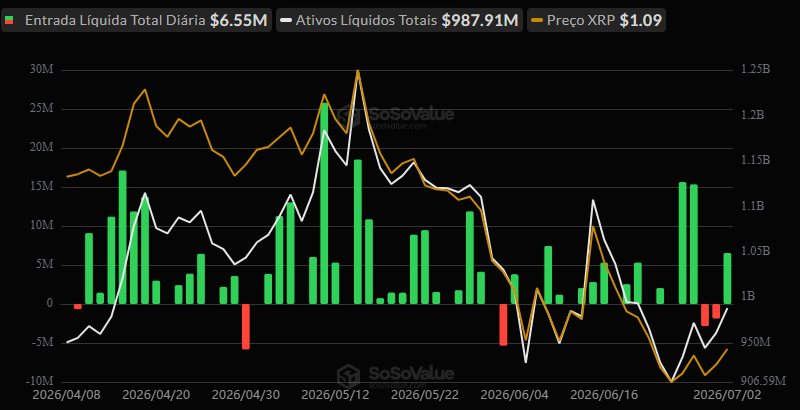Image resolution: width=800 pixels, height=410 pixels.
Task: Click the 15M left axis label
Action: pos(43,187)
